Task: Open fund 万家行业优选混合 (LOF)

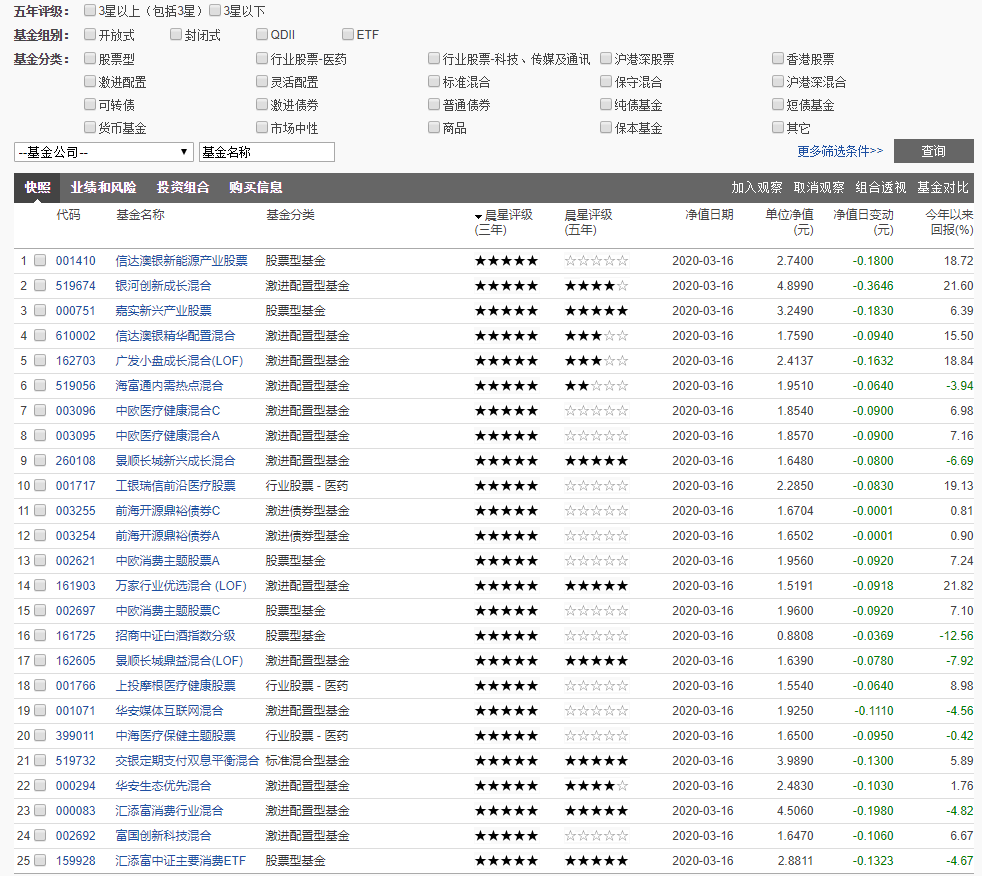Action: pos(181,586)
